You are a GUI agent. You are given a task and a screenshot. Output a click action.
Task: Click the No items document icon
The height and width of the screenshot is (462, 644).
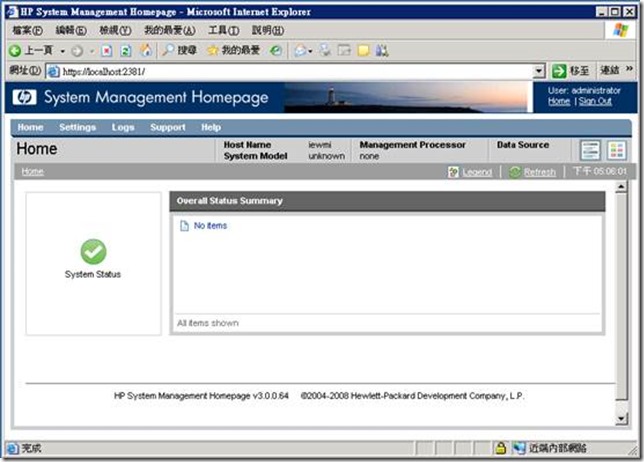(x=184, y=226)
